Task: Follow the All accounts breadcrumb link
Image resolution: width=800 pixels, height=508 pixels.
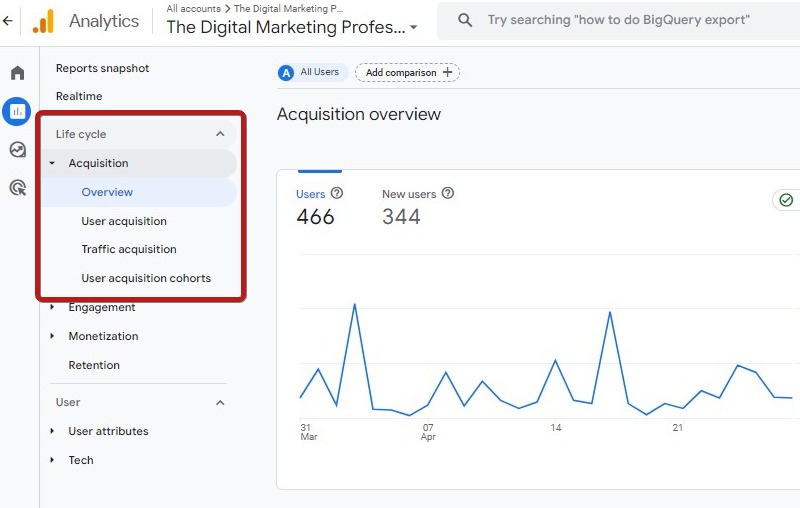Action: tap(193, 9)
